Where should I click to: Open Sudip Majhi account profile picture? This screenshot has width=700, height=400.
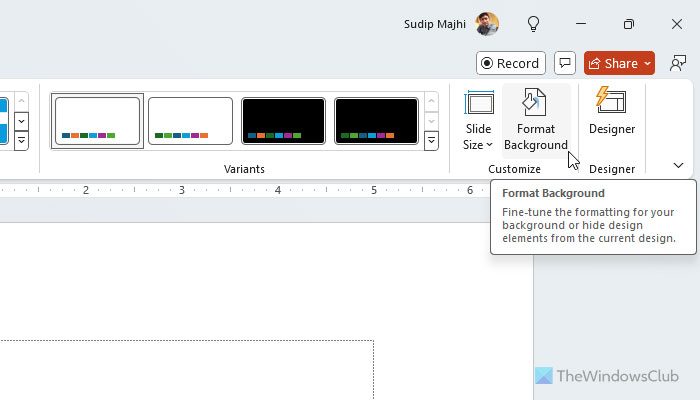487,24
